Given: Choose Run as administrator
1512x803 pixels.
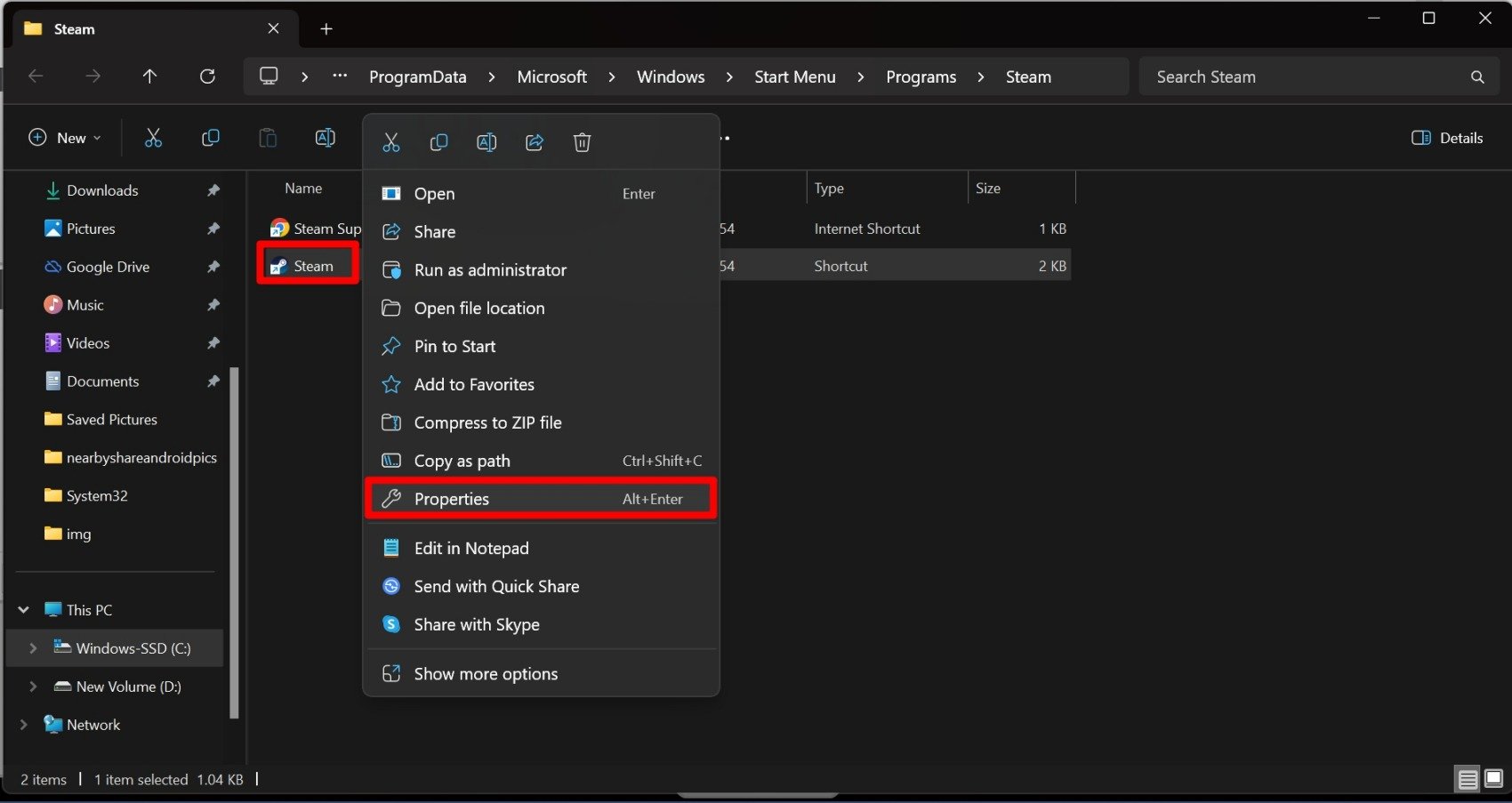Looking at the screenshot, I should coord(490,270).
